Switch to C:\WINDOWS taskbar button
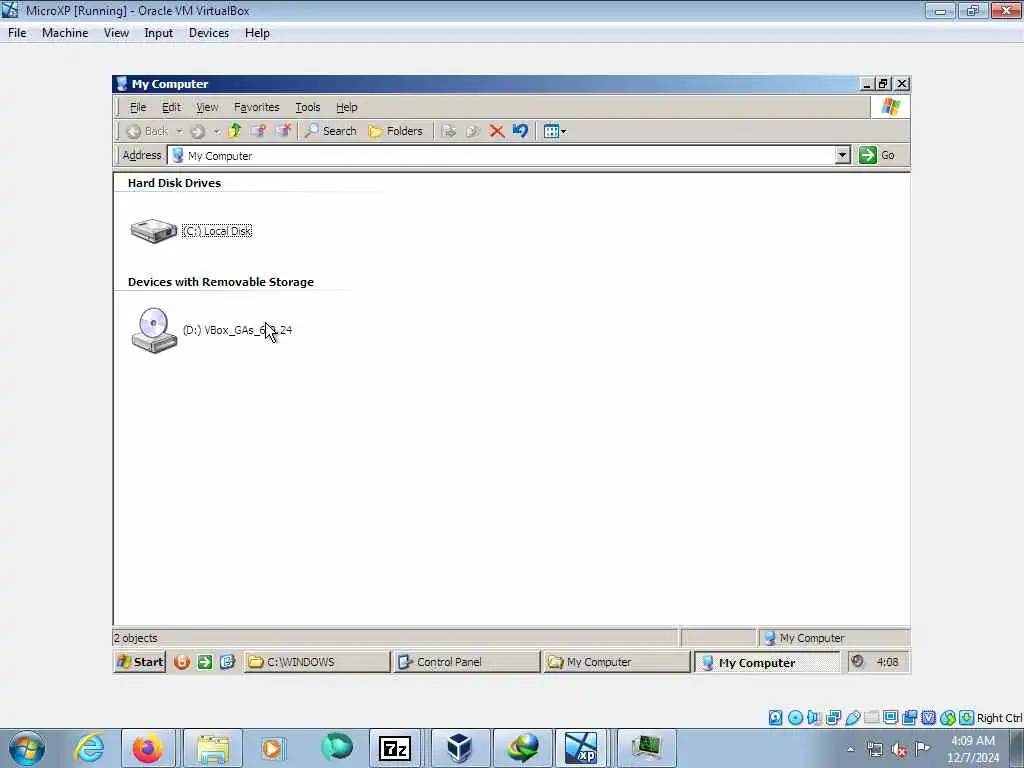 coord(317,662)
